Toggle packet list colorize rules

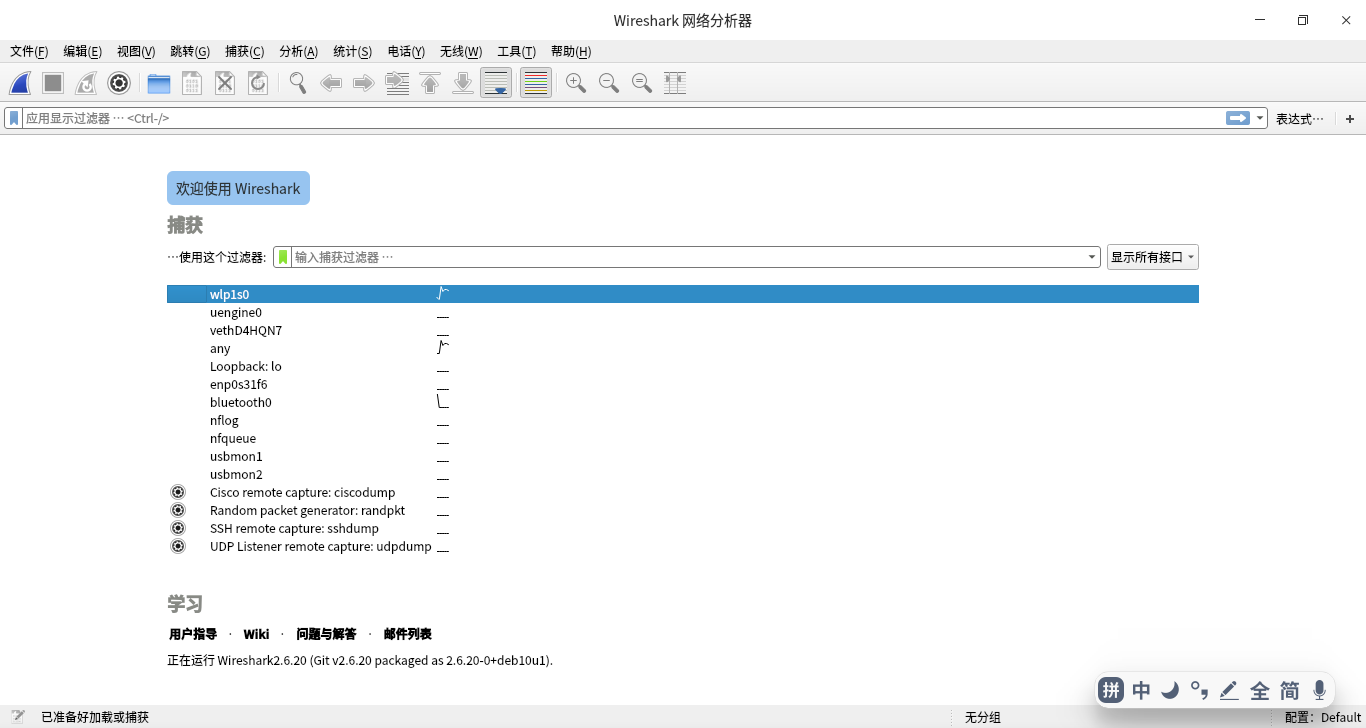click(536, 83)
